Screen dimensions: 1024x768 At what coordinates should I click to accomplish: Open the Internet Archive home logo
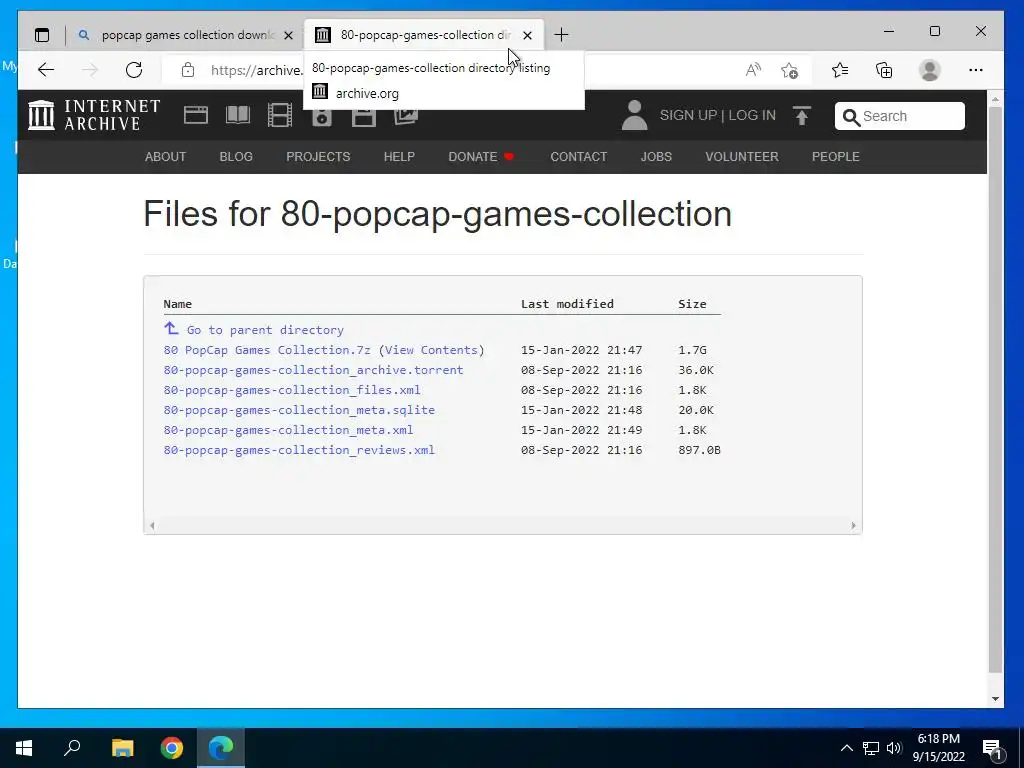[94, 115]
